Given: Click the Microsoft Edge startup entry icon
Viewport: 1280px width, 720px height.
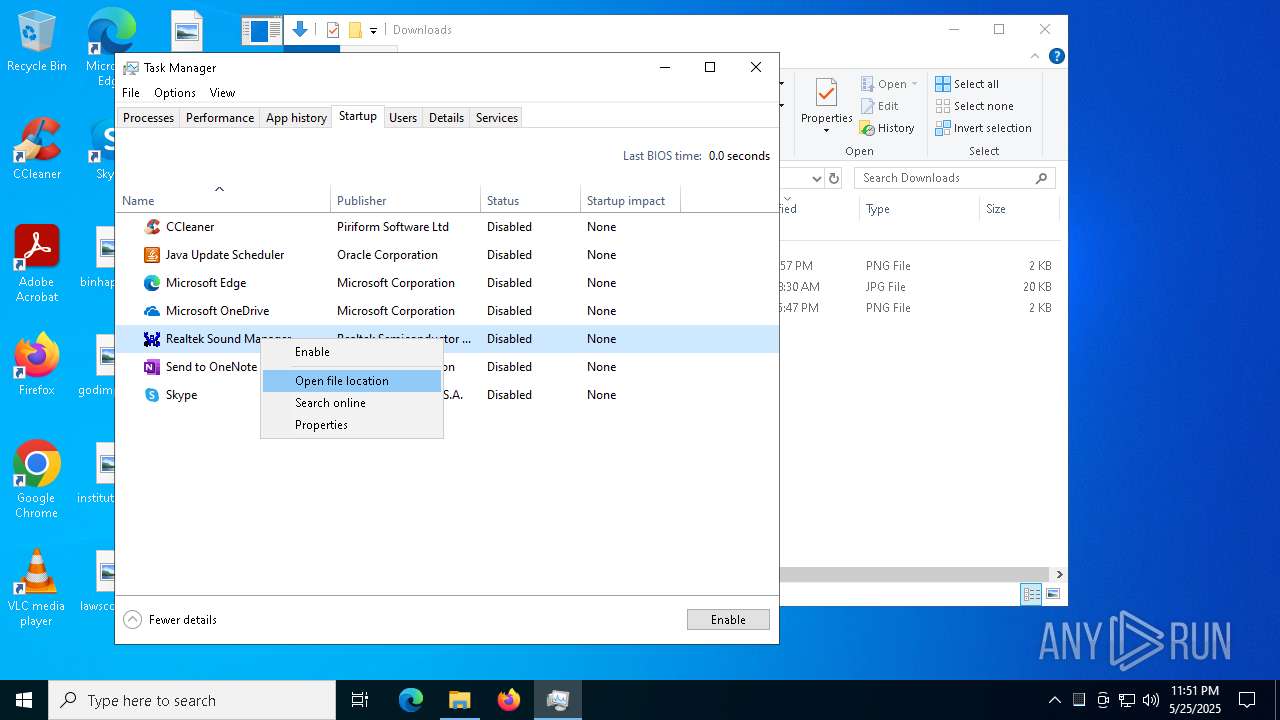Looking at the screenshot, I should (152, 283).
